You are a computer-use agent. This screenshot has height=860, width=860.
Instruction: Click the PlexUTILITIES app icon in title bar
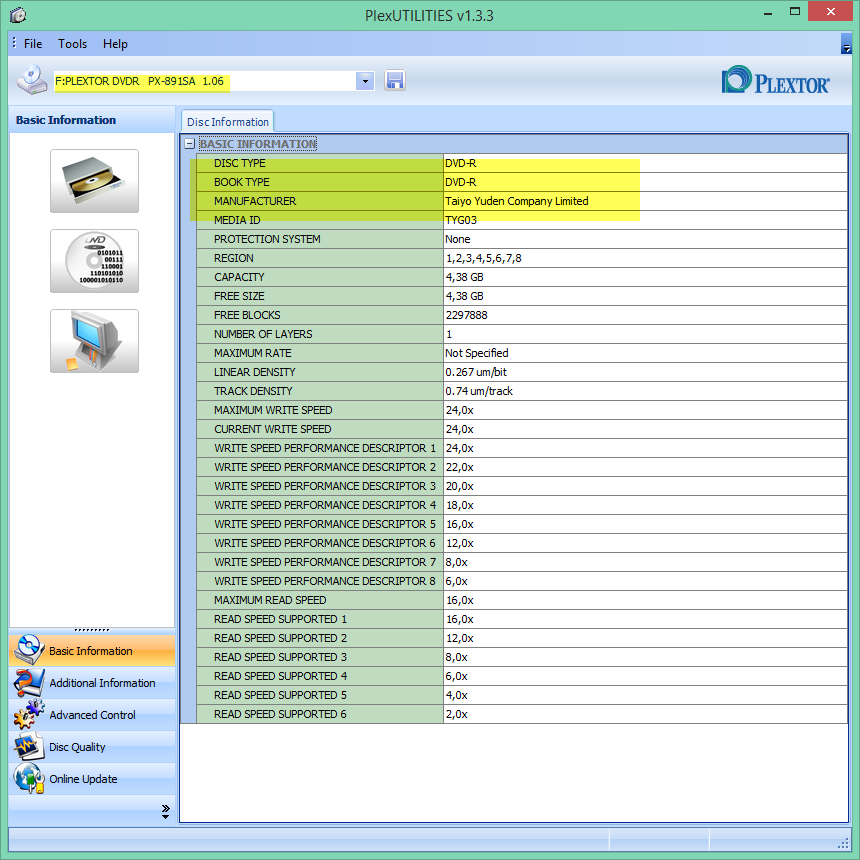pyautogui.click(x=18, y=15)
